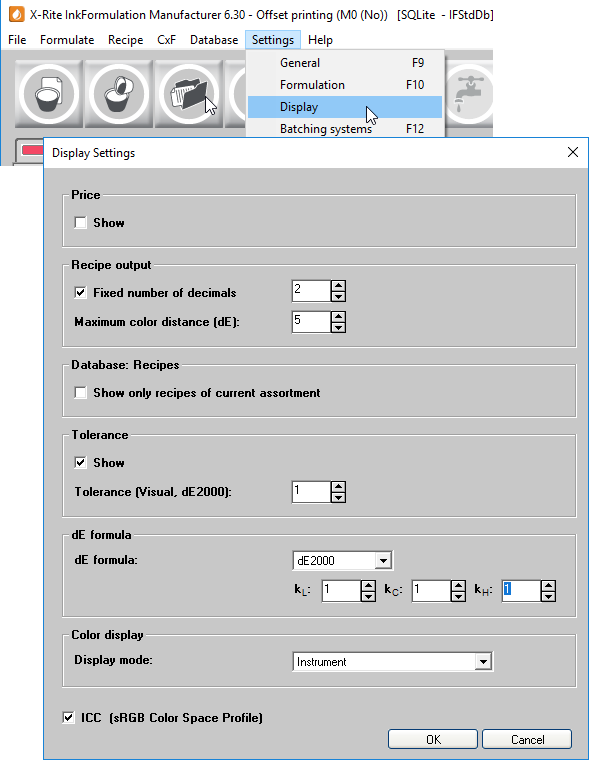Click the pouring ink bucket toolbar icon
The width and height of the screenshot is (593, 764).
(x=119, y=94)
